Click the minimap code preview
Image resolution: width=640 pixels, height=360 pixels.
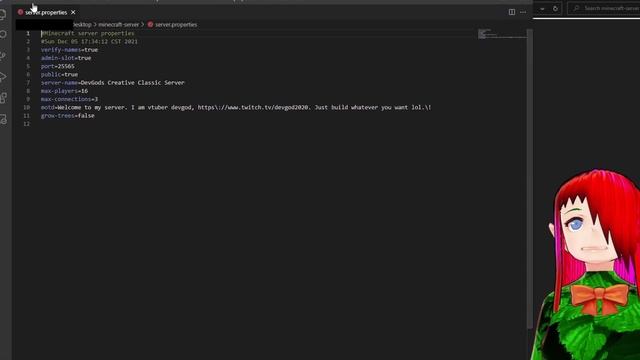point(502,34)
